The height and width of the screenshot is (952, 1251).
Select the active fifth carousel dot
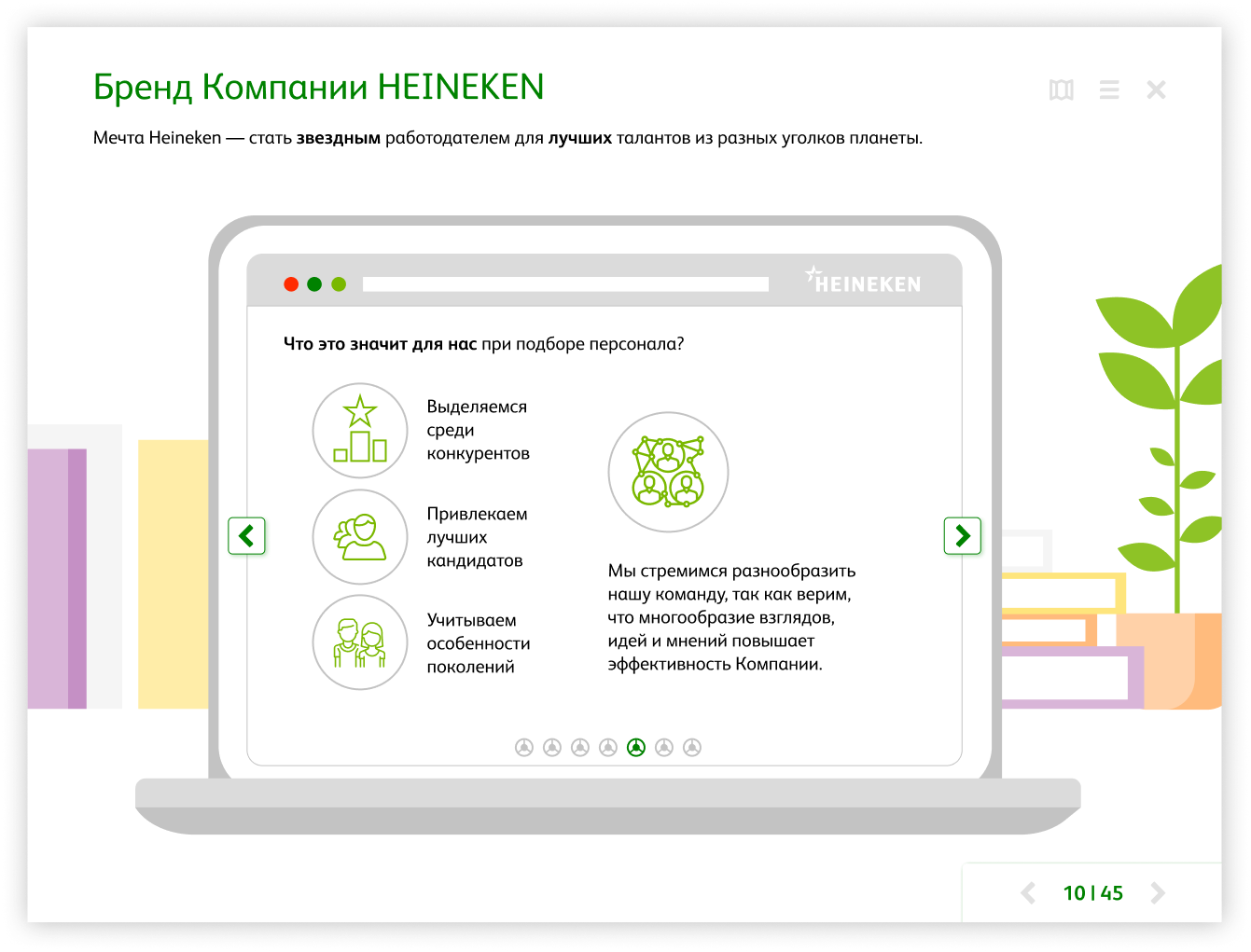[636, 747]
